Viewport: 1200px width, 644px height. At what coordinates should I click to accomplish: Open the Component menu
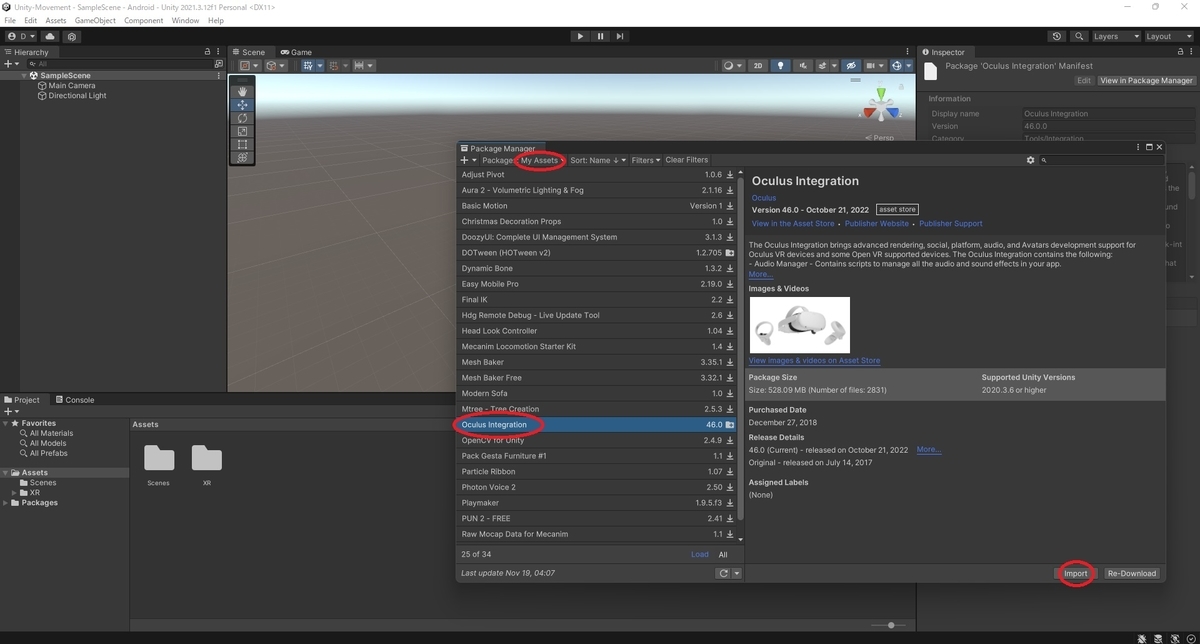click(144, 20)
